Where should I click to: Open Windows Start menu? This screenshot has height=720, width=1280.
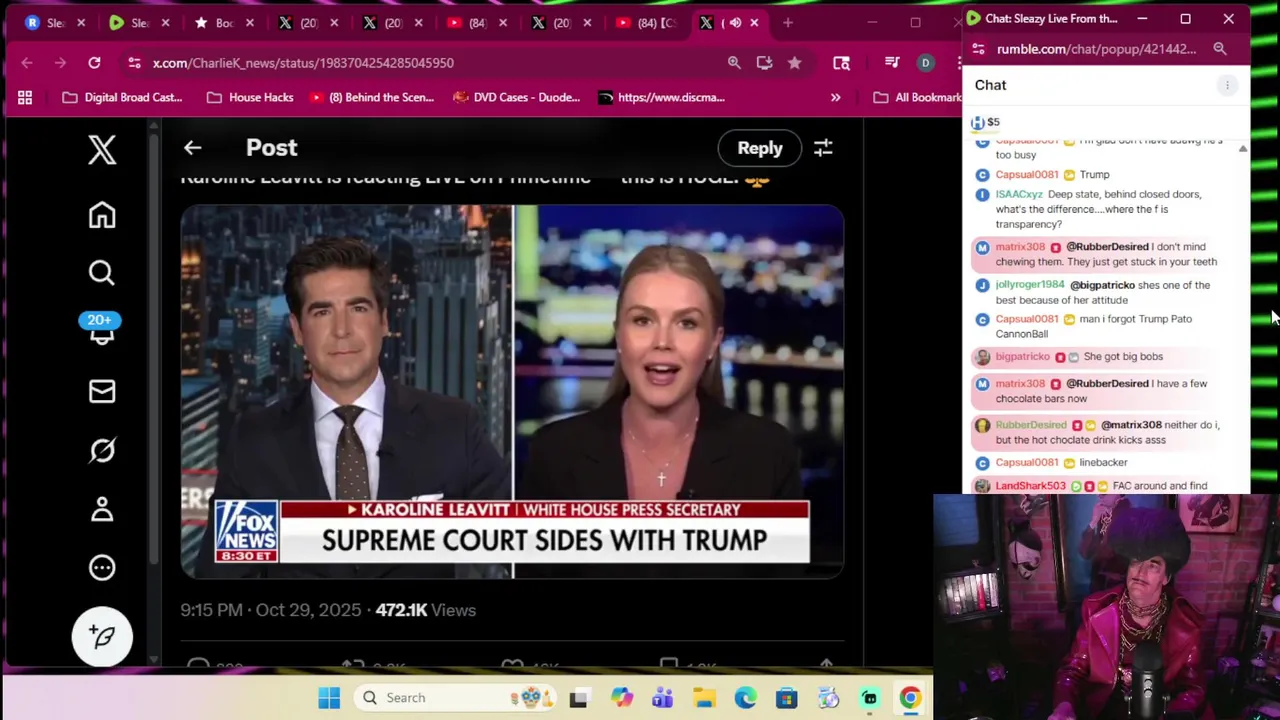(x=329, y=698)
